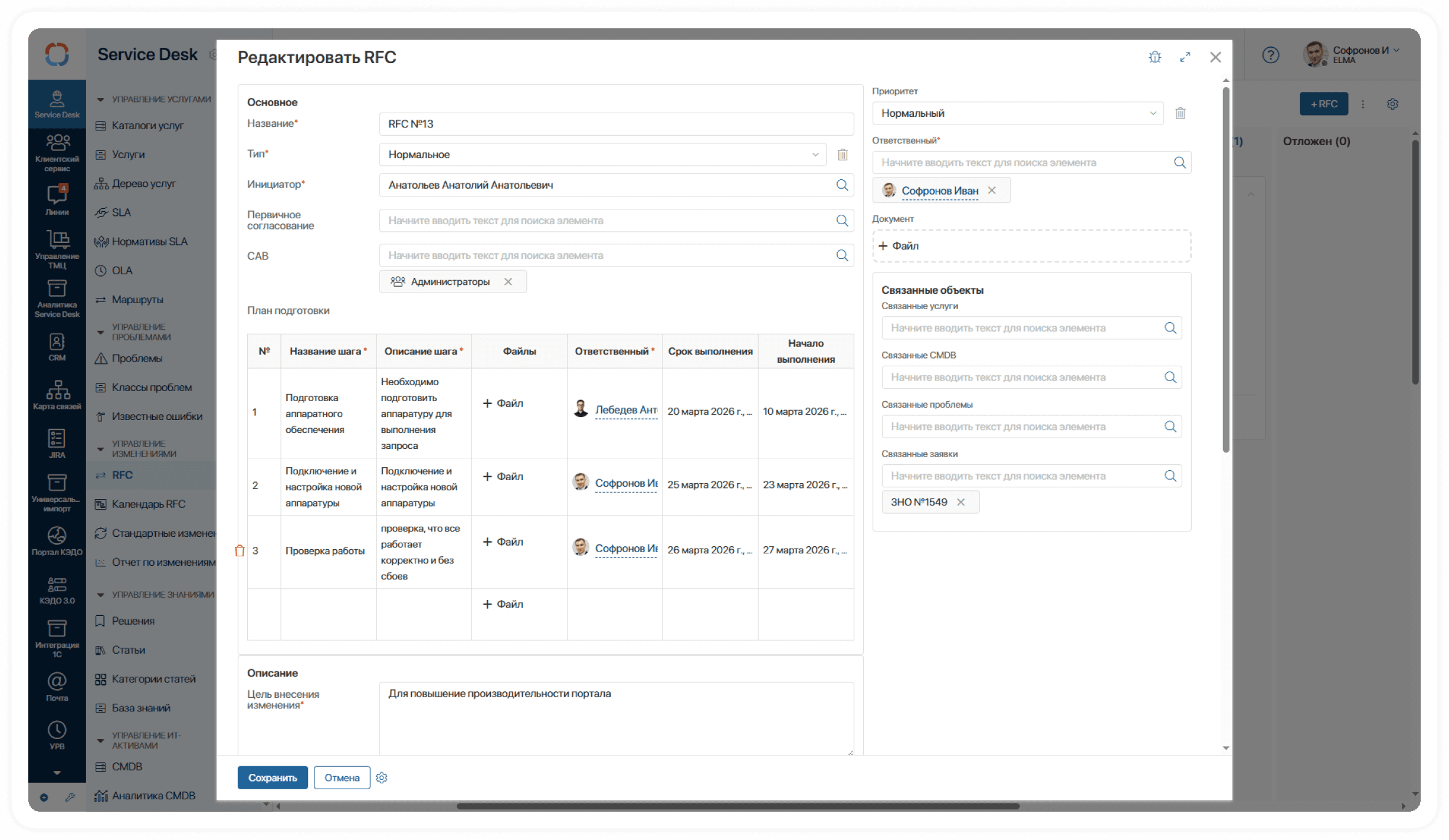Click the Цель внесения изменения text area
Image resolution: width=1449 pixels, height=840 pixels.
tap(615, 717)
